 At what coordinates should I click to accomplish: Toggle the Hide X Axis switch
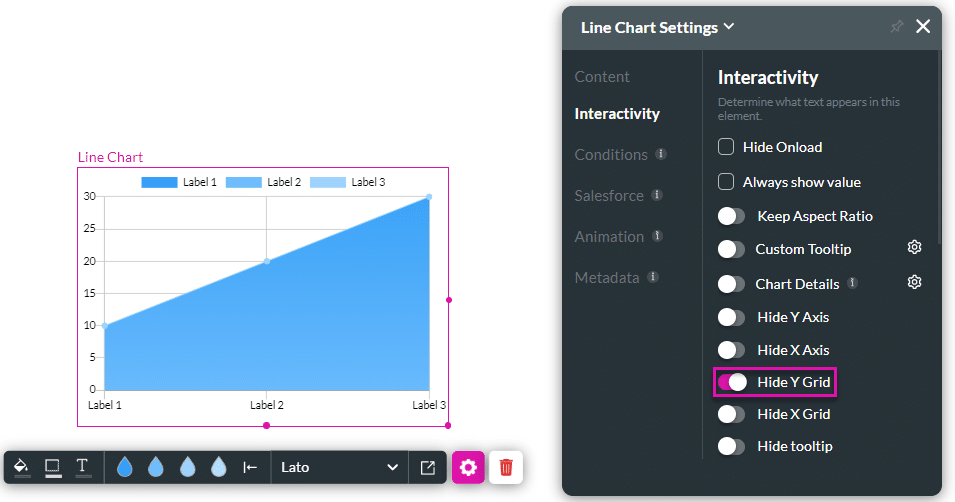(x=732, y=350)
